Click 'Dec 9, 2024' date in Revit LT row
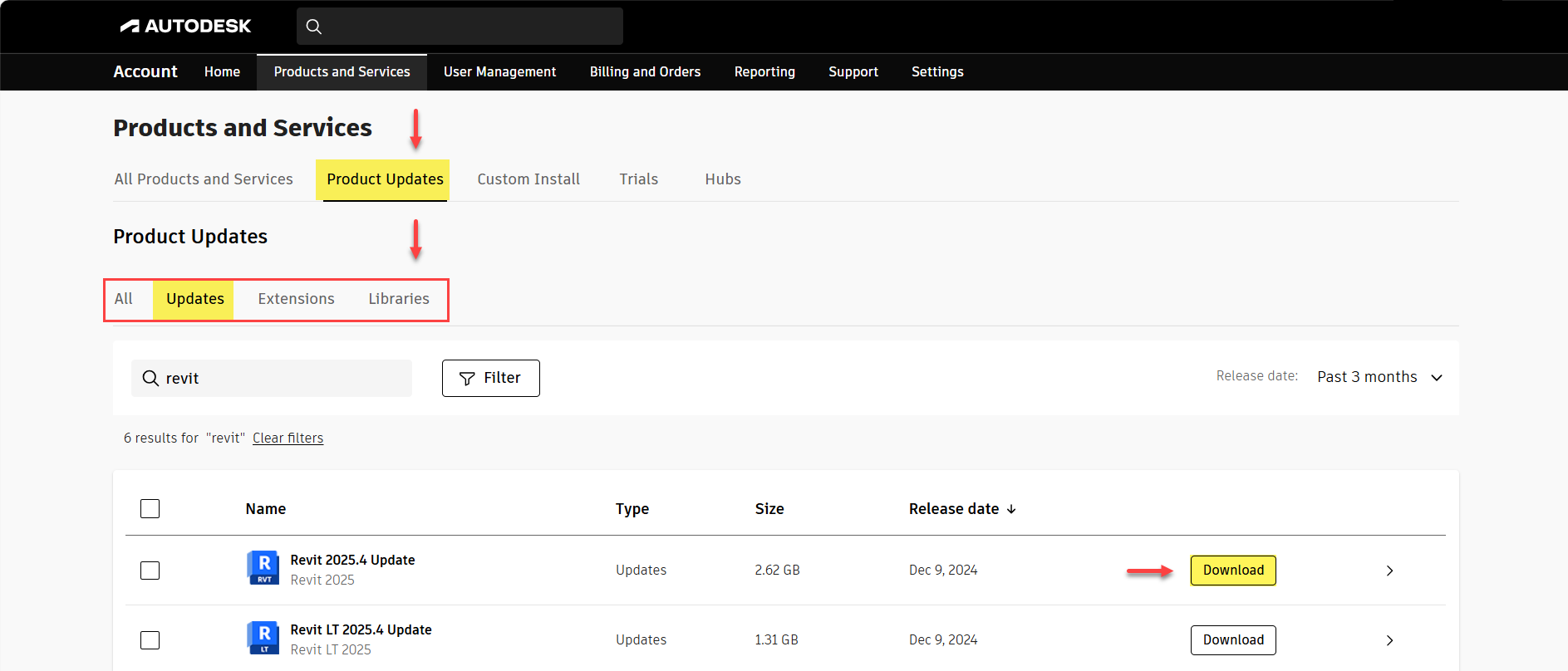 943,639
